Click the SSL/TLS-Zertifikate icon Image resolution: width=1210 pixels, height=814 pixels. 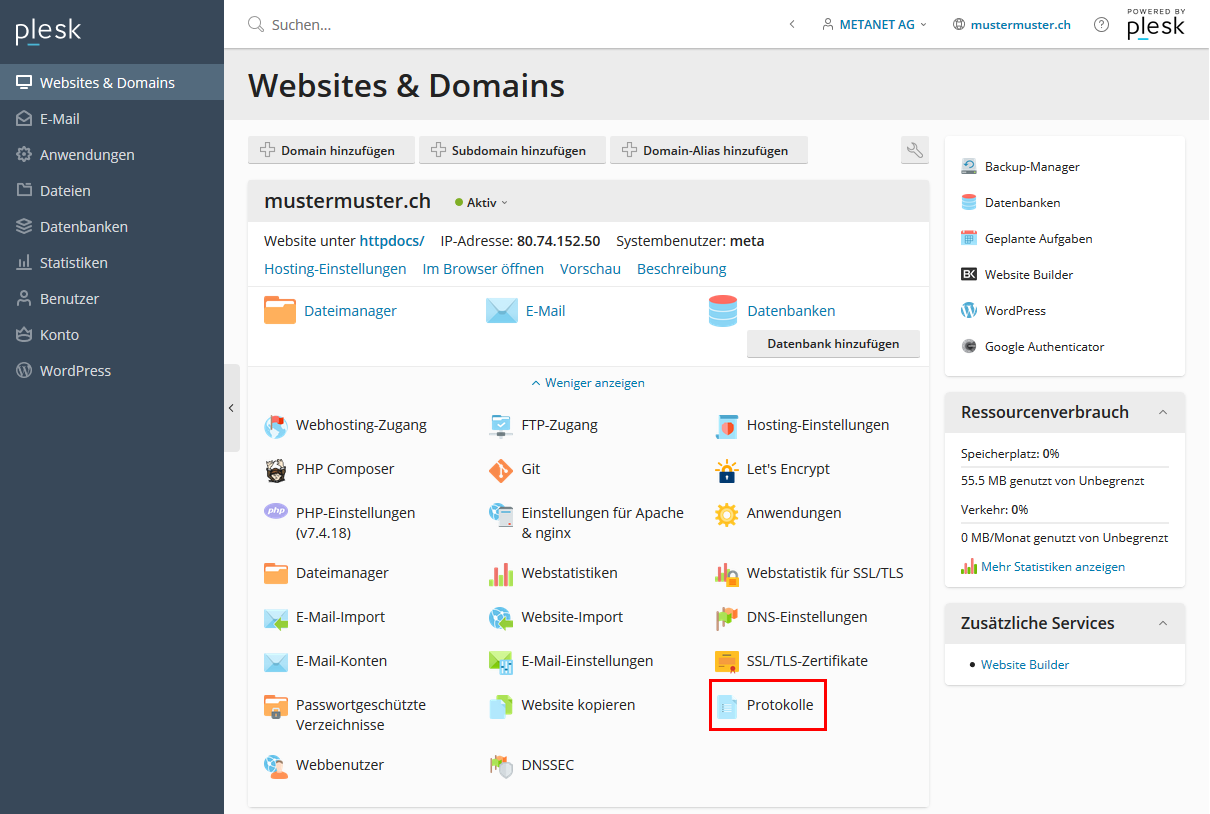pos(727,661)
